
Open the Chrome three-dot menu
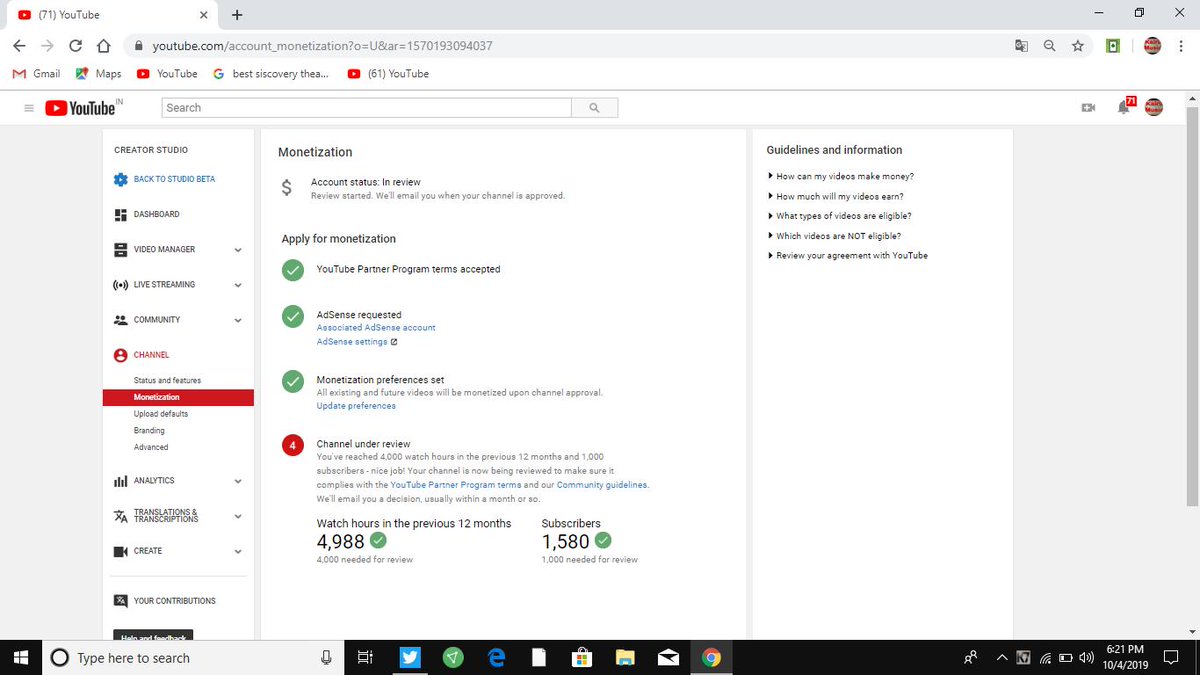(x=1182, y=45)
